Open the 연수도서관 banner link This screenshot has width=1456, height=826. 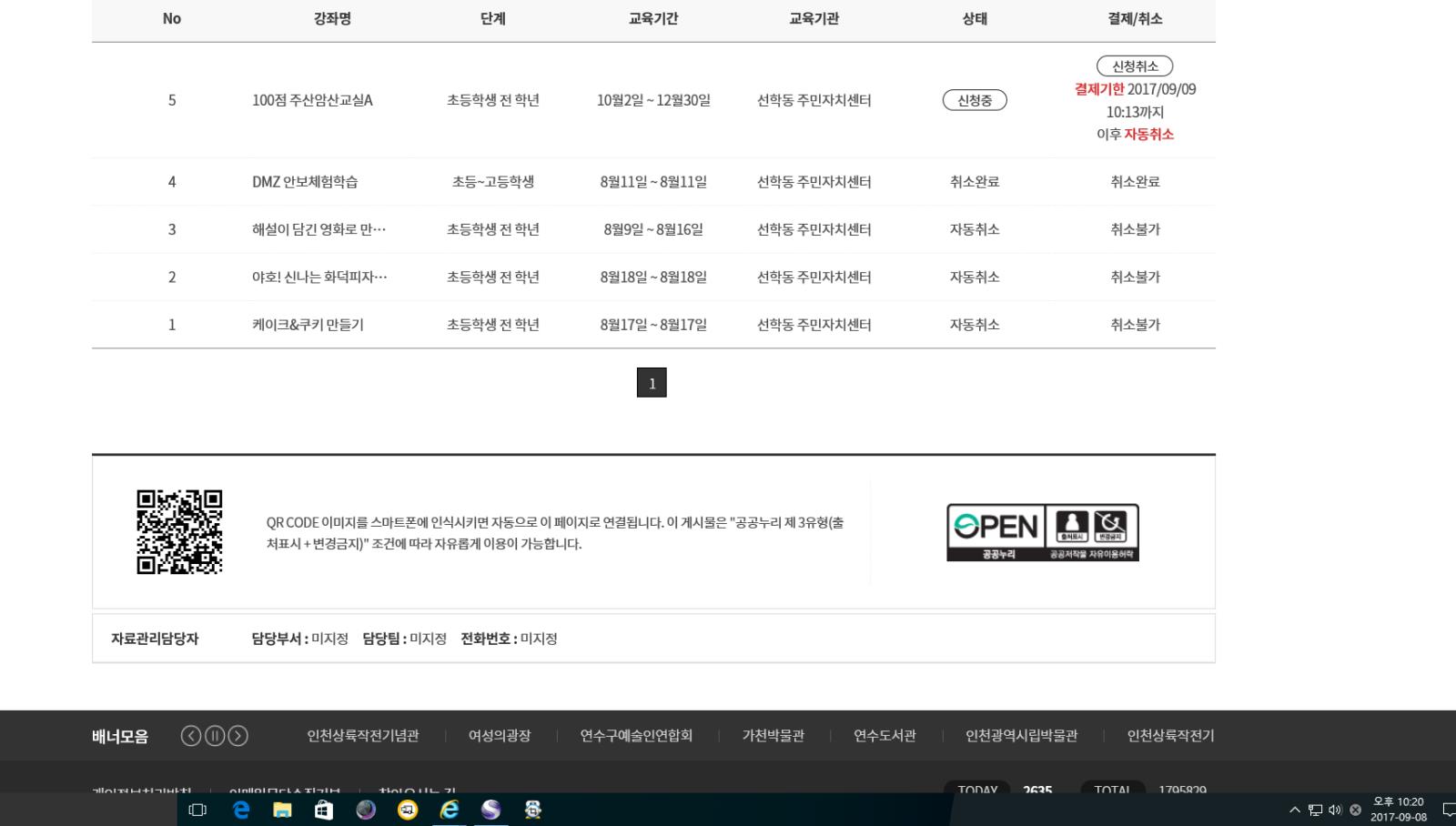885,736
